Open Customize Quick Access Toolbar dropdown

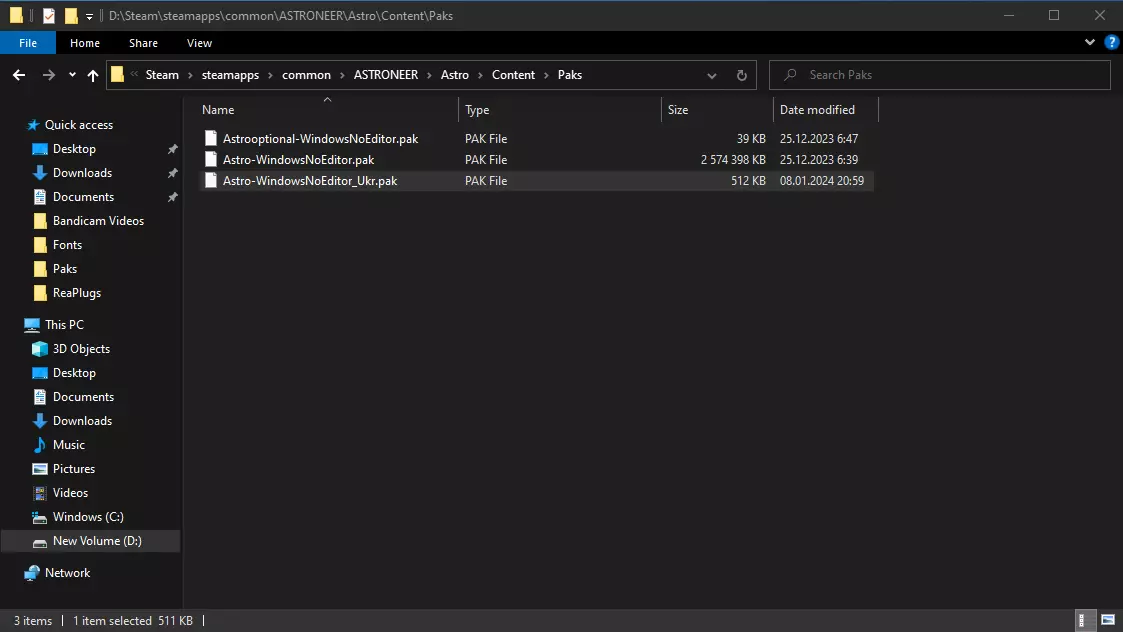[x=89, y=16]
